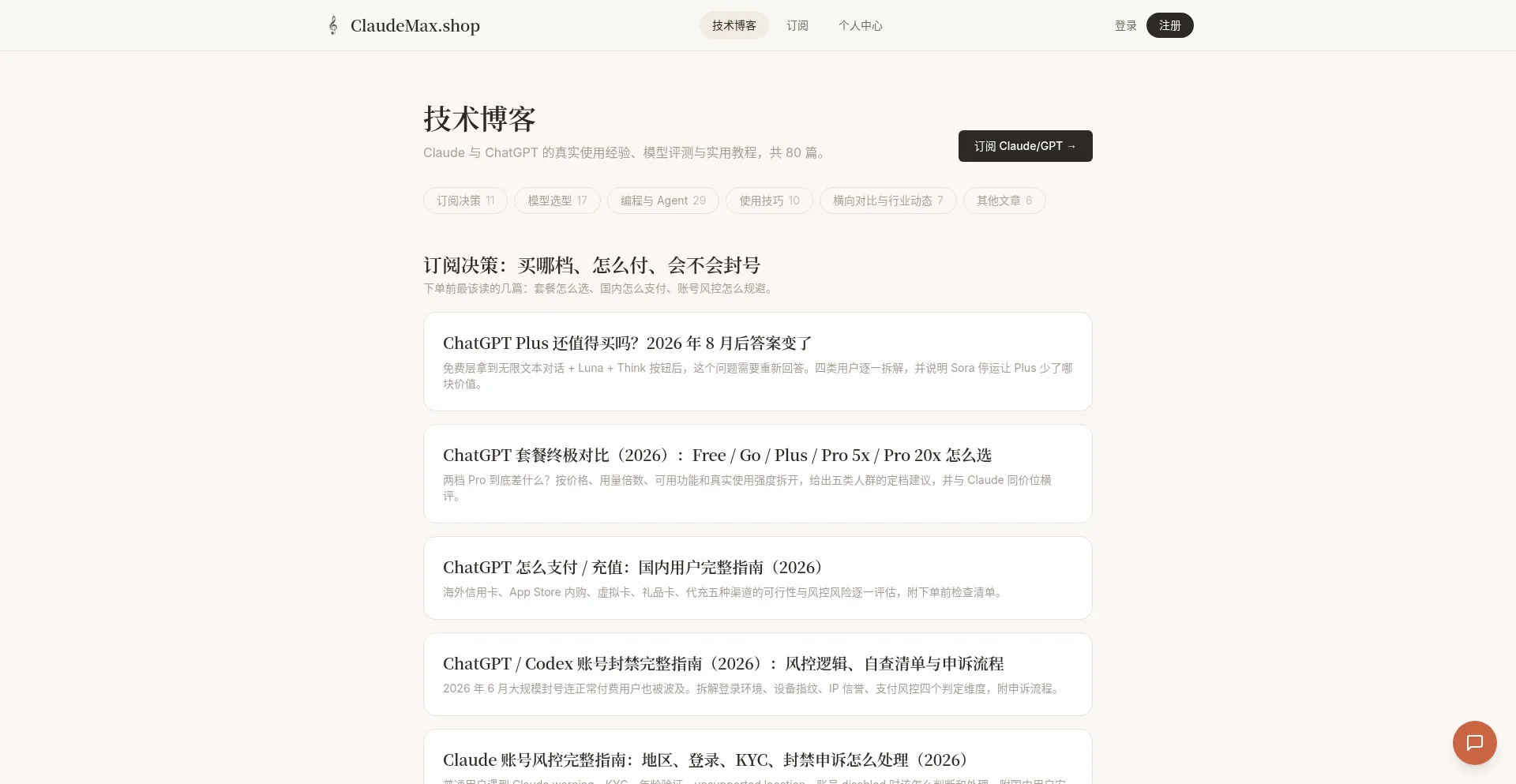Screen dimensions: 1516x784
Task: Open the chat bubble widget
Action: [1474, 742]
